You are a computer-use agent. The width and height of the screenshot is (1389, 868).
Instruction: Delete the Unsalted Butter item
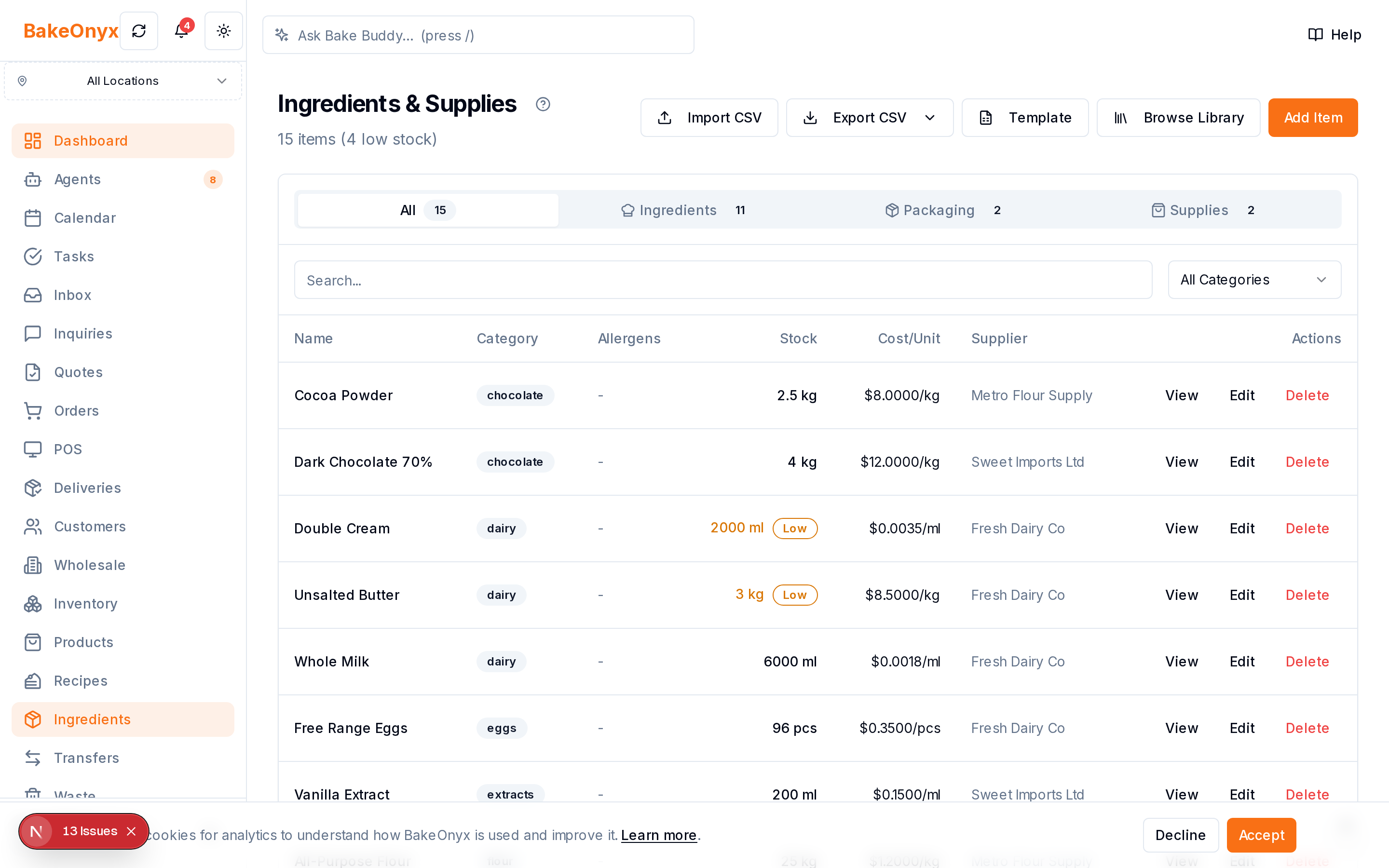tap(1307, 595)
